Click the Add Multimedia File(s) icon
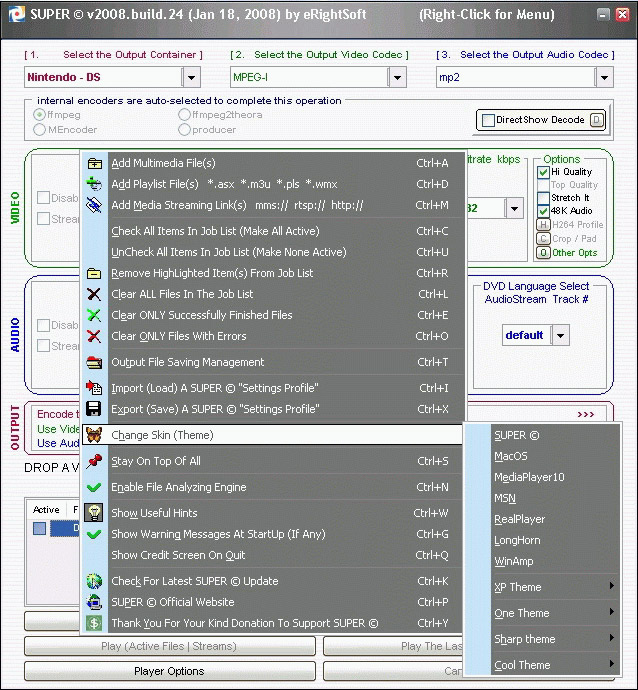The height and width of the screenshot is (690, 638). click(95, 164)
